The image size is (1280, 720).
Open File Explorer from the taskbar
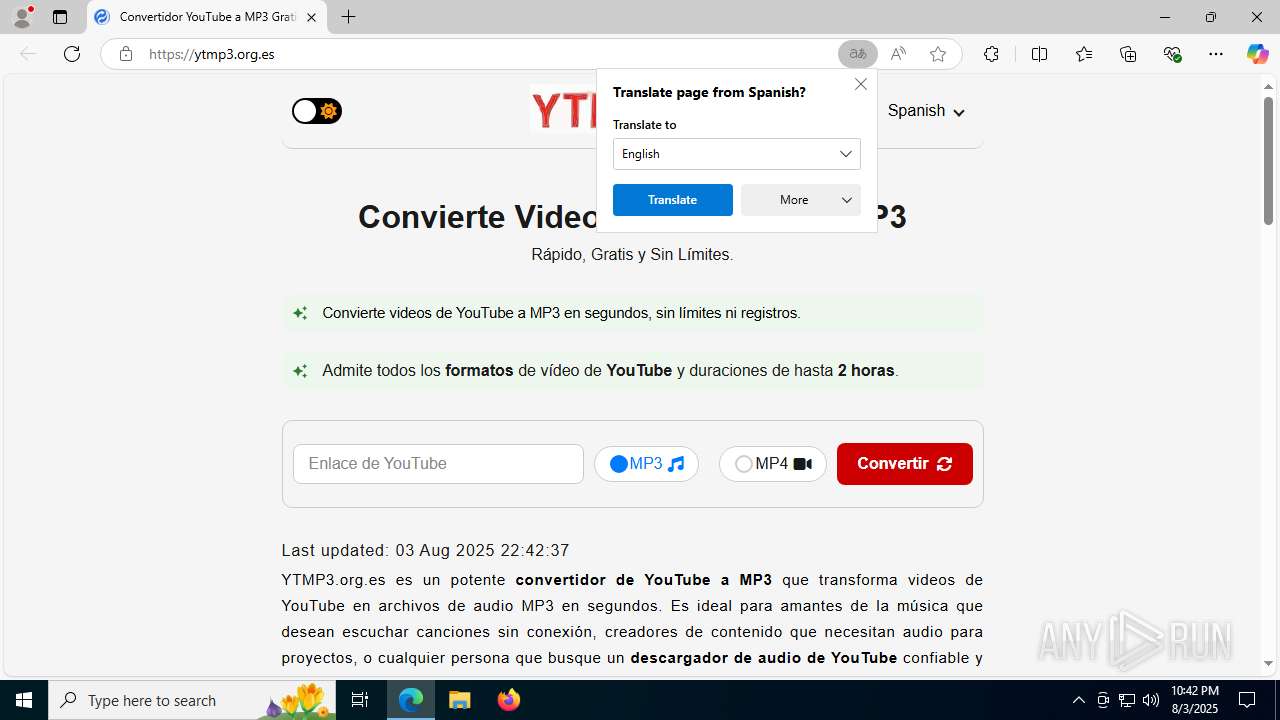point(459,700)
